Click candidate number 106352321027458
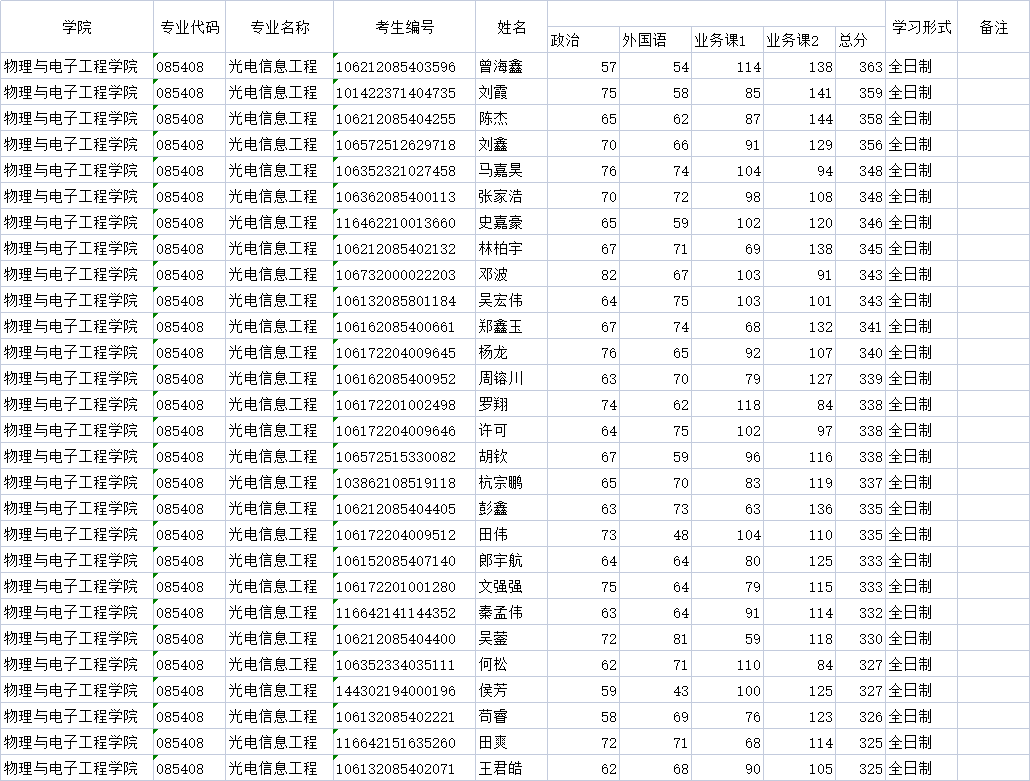 404,170
